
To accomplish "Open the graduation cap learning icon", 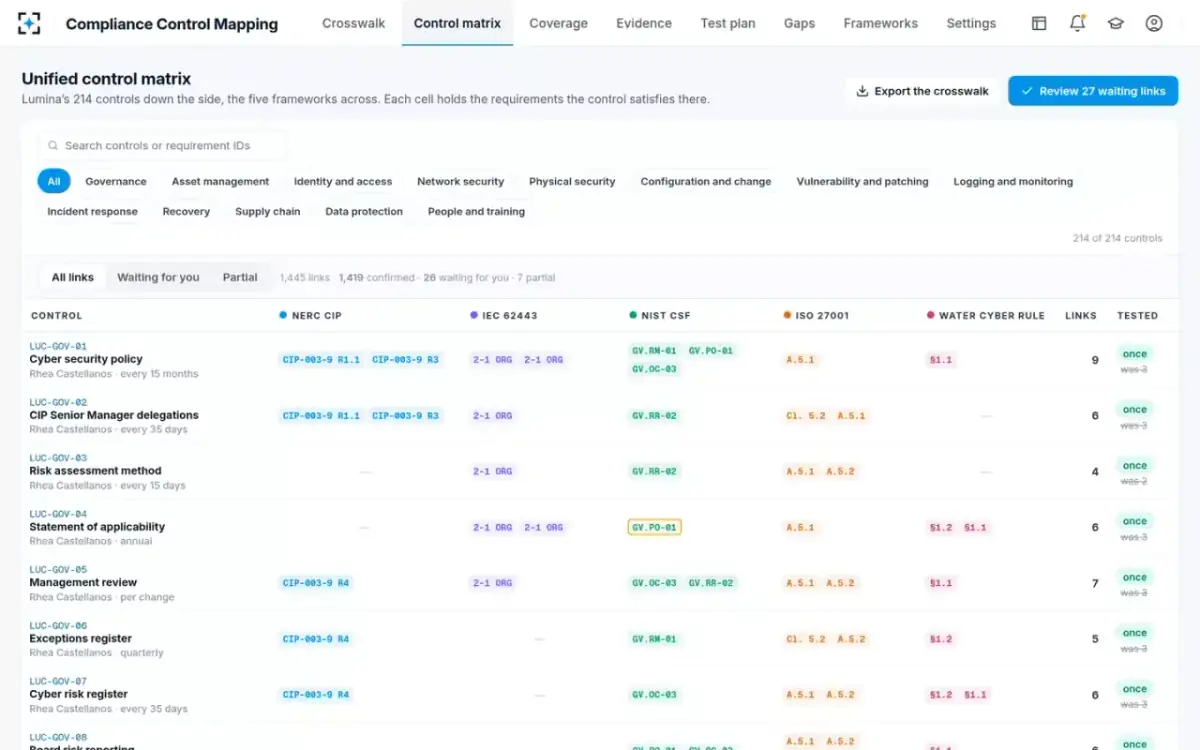I will tap(1115, 23).
